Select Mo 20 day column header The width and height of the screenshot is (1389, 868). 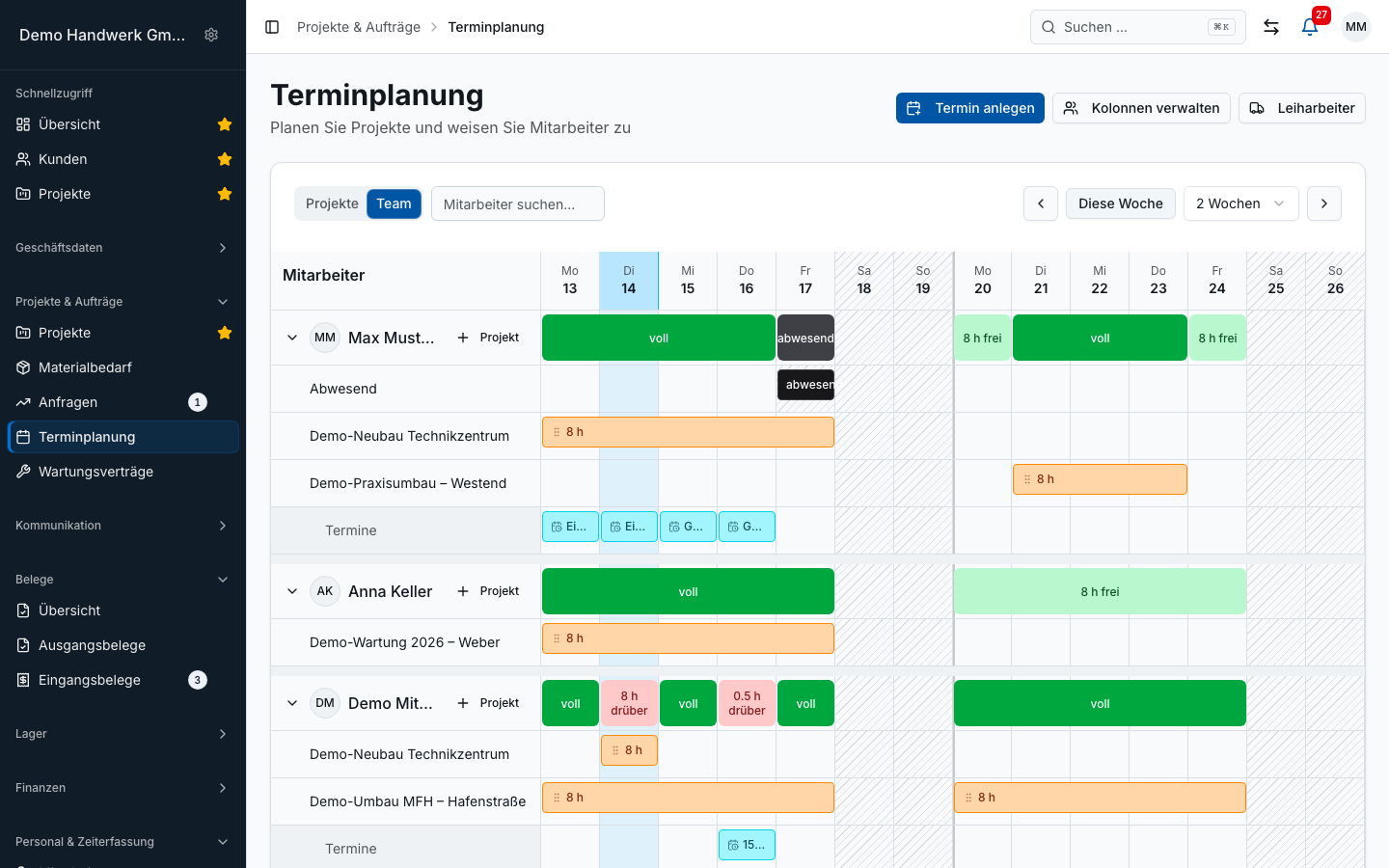pos(983,281)
